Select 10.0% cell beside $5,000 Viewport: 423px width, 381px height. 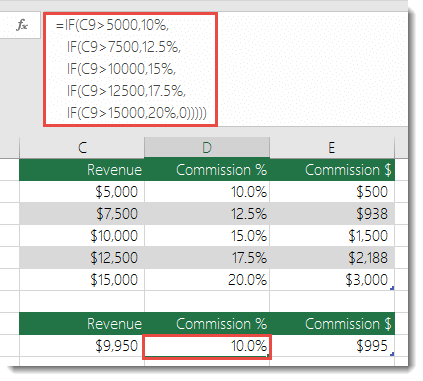pos(207,192)
